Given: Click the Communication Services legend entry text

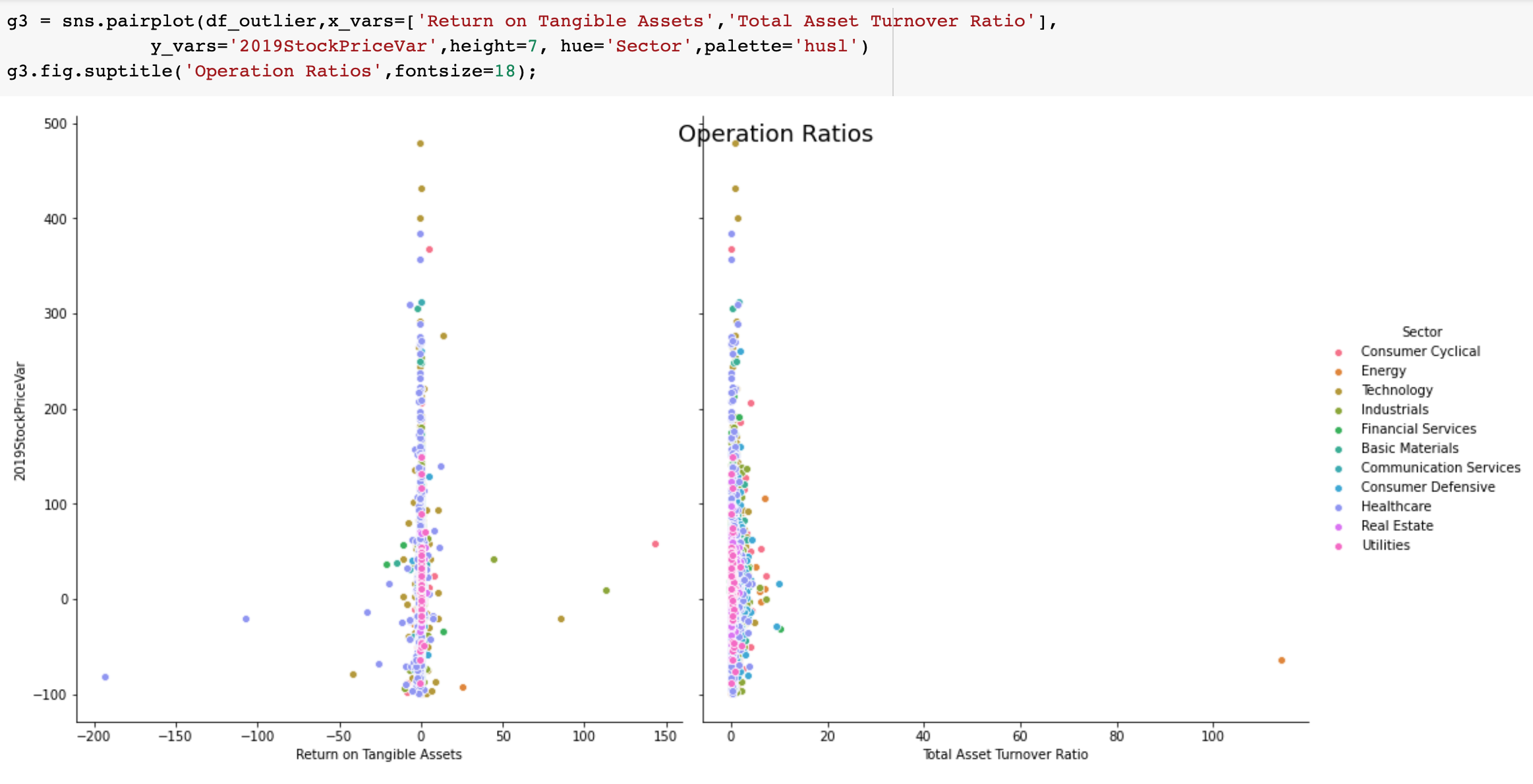Looking at the screenshot, I should [x=1440, y=468].
